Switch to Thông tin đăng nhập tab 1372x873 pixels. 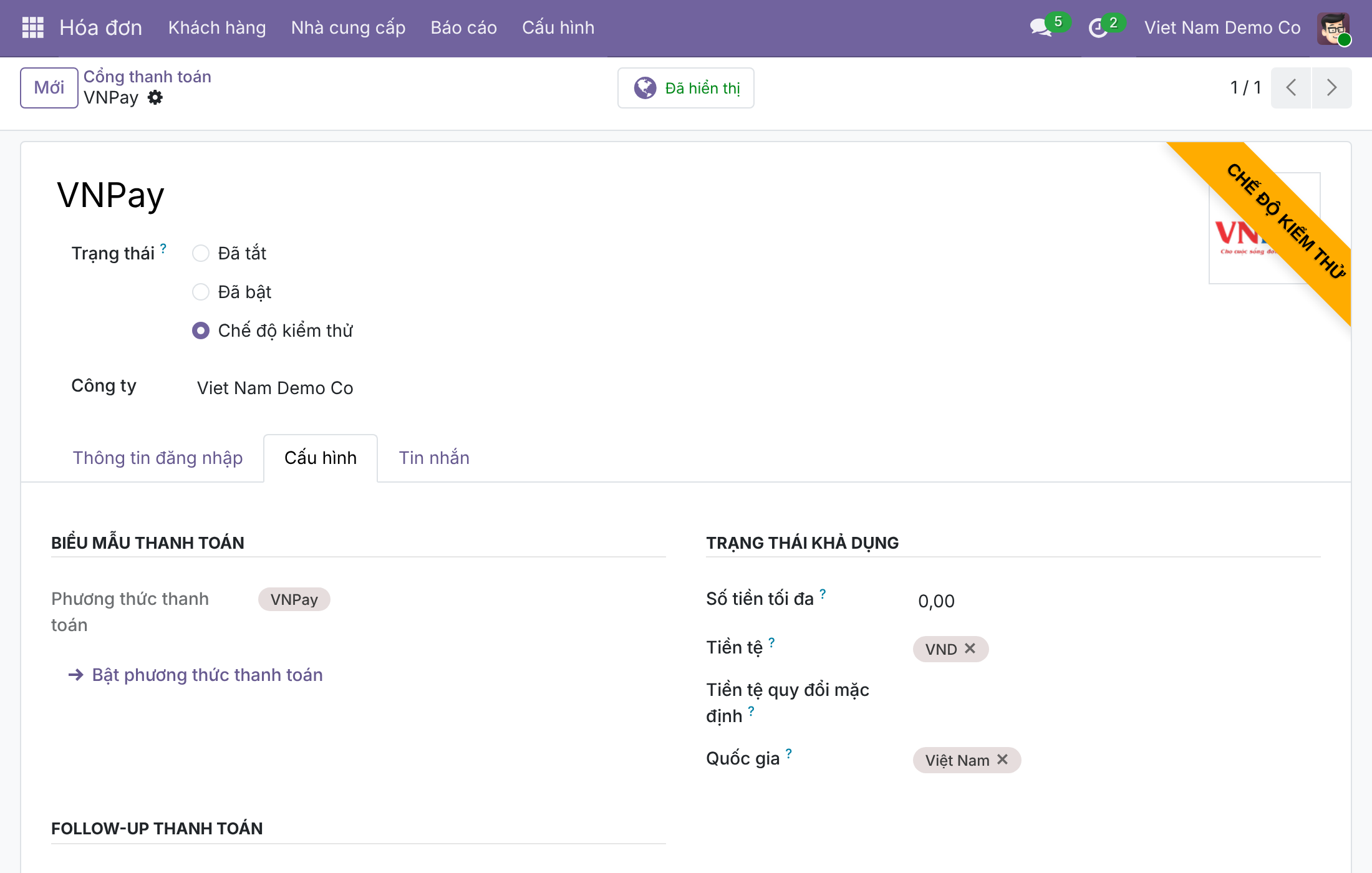pos(158,458)
